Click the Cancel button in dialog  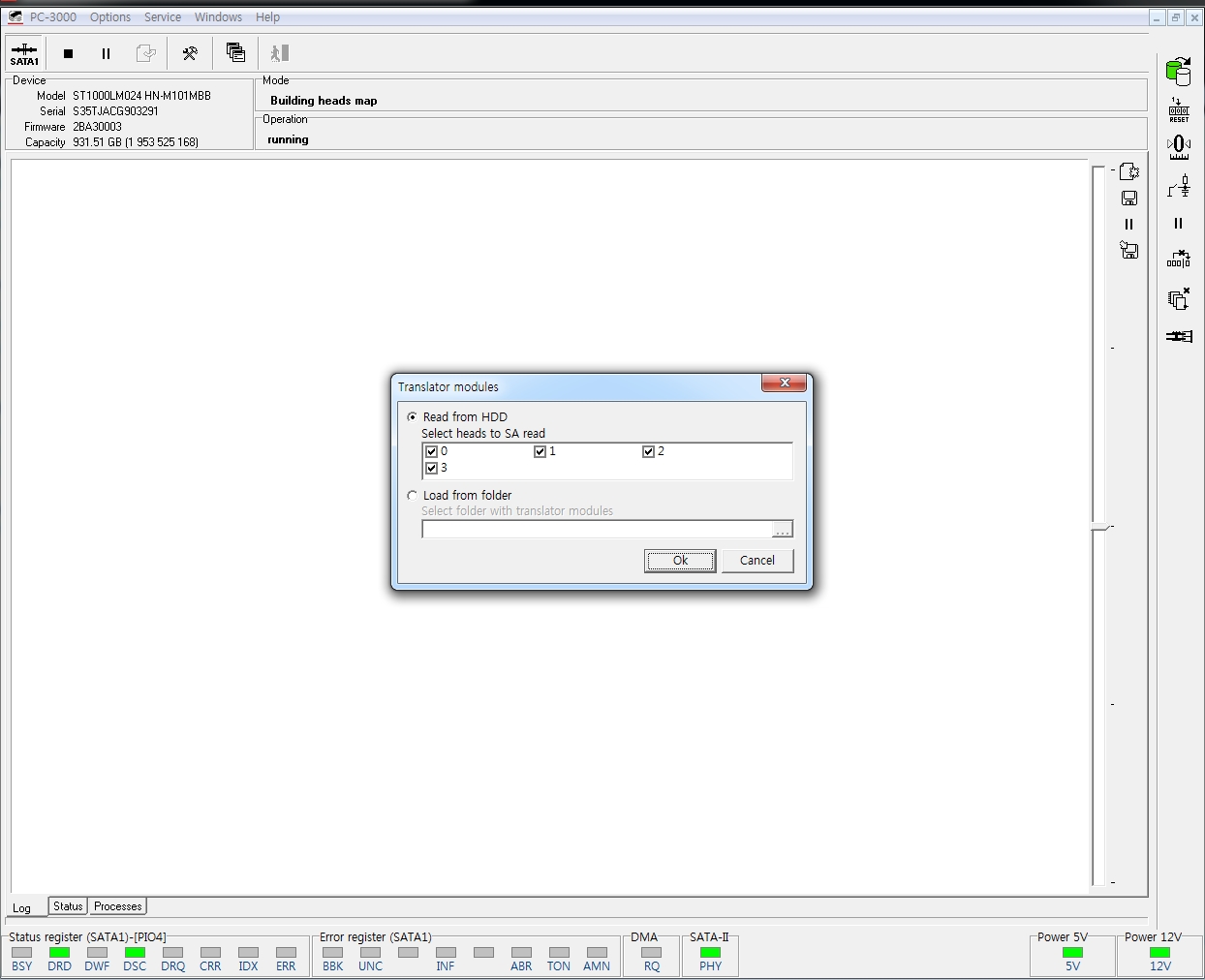pos(757,561)
